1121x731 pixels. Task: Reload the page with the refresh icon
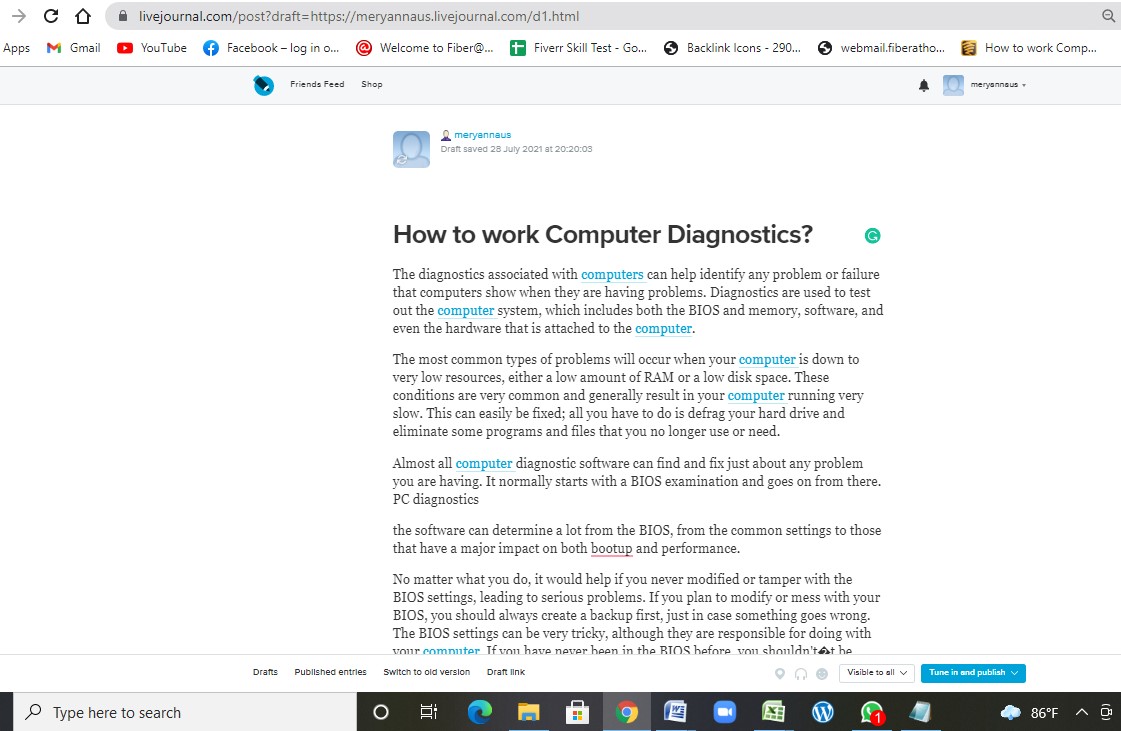(51, 16)
